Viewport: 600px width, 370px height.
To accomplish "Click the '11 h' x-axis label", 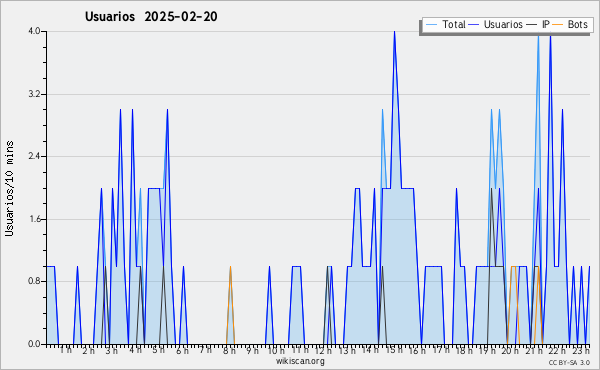I will point(300,350).
